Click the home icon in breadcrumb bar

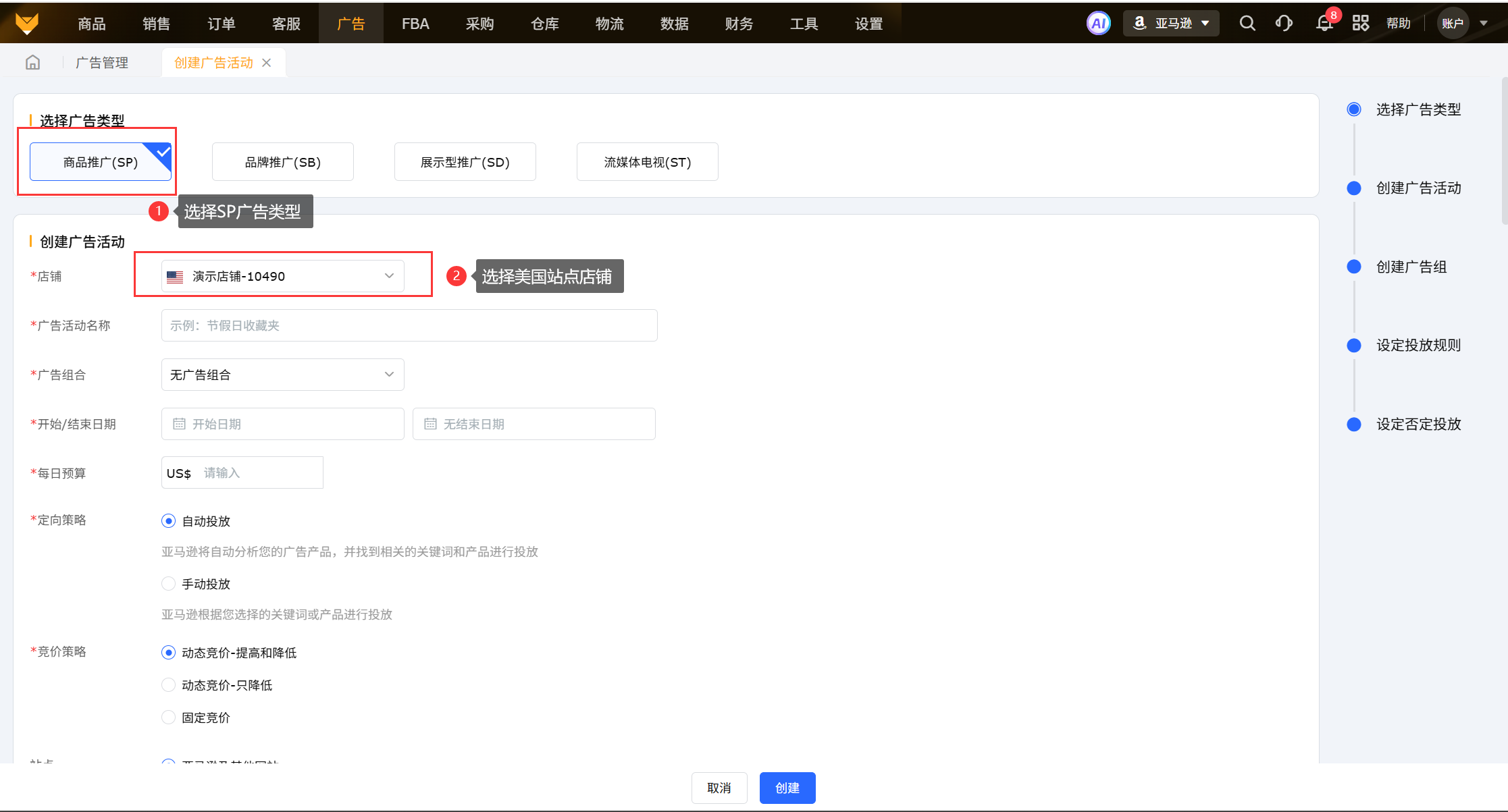click(32, 63)
